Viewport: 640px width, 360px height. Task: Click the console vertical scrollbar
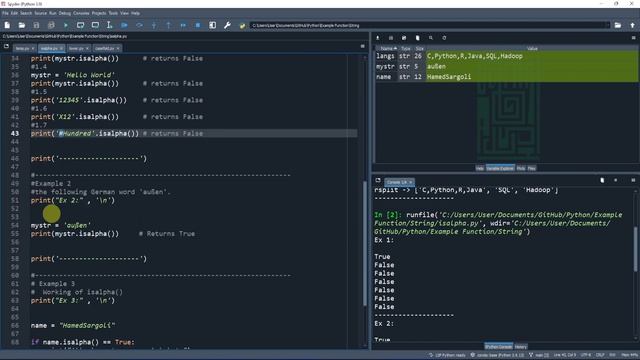coord(635,249)
